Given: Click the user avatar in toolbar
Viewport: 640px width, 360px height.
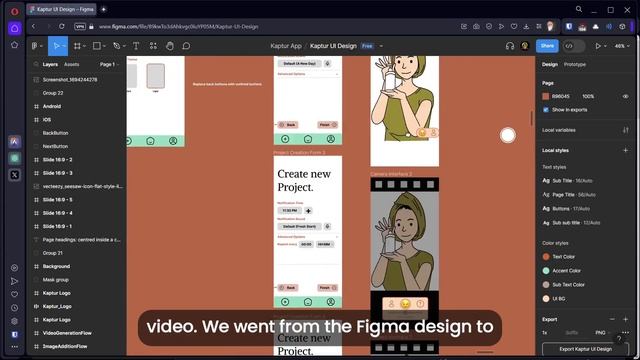Looking at the screenshot, I should coord(525,46).
